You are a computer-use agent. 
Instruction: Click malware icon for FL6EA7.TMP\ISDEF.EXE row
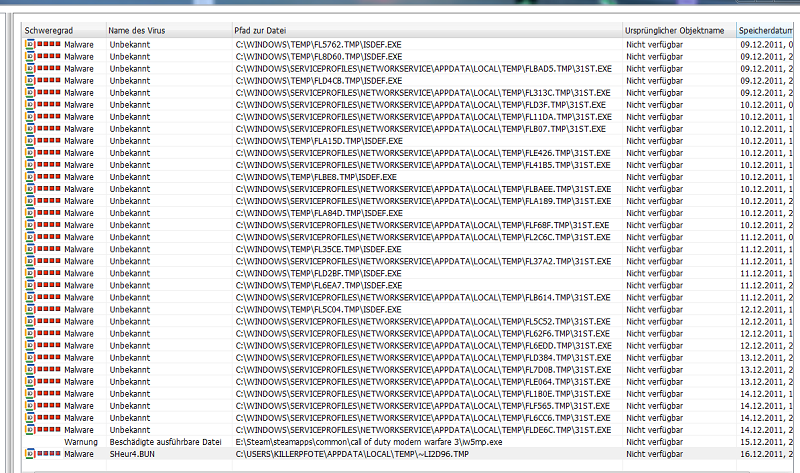(30, 285)
